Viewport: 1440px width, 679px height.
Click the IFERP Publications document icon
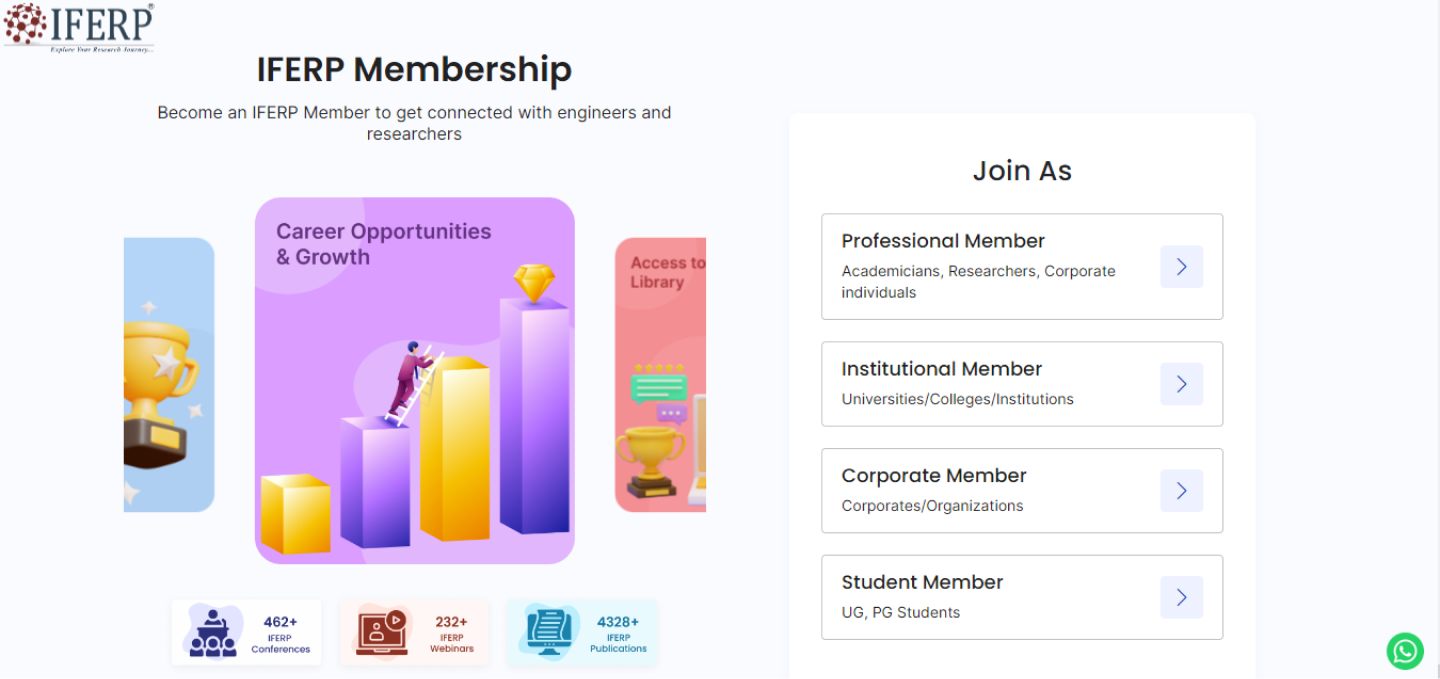(549, 632)
